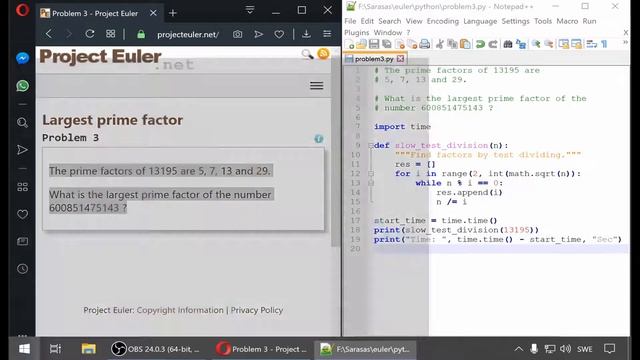This screenshot has width=640, height=360.
Task: Bookmark the page with the address bar heart icon
Action: 279,34
